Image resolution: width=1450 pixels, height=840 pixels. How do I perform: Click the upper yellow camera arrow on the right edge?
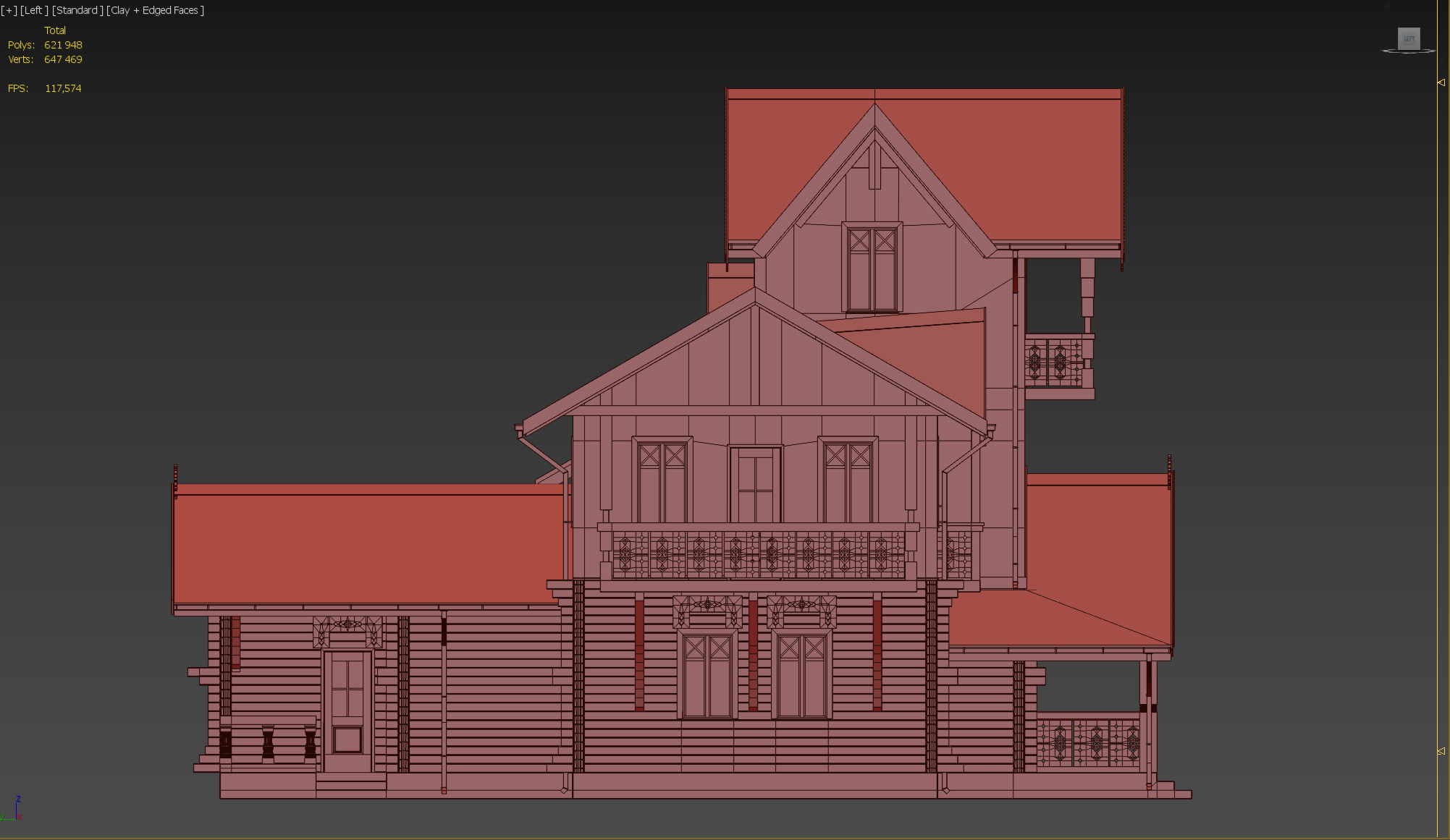pyautogui.click(x=1441, y=82)
